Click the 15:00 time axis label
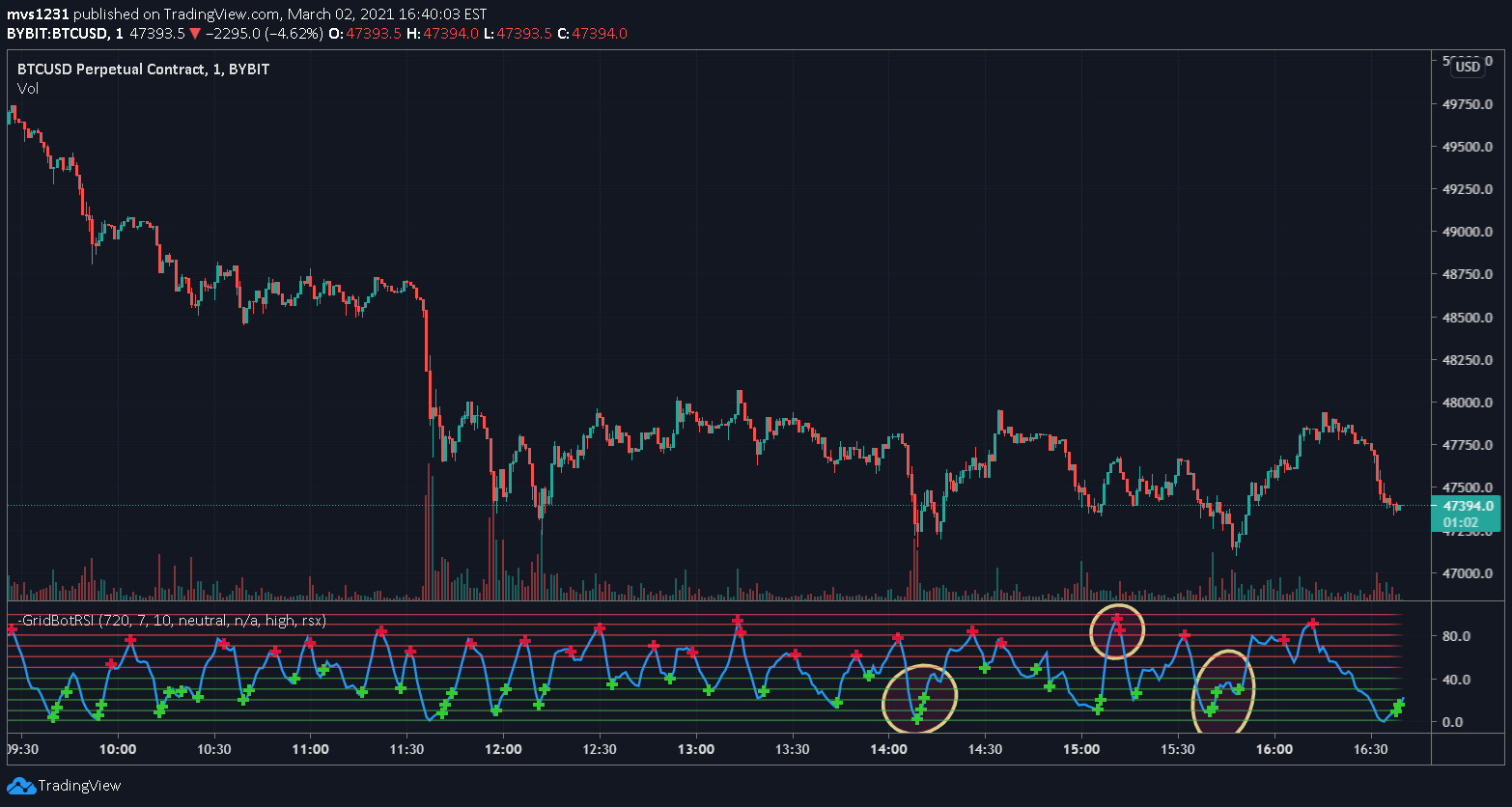The height and width of the screenshot is (807, 1512). pyautogui.click(x=1081, y=748)
